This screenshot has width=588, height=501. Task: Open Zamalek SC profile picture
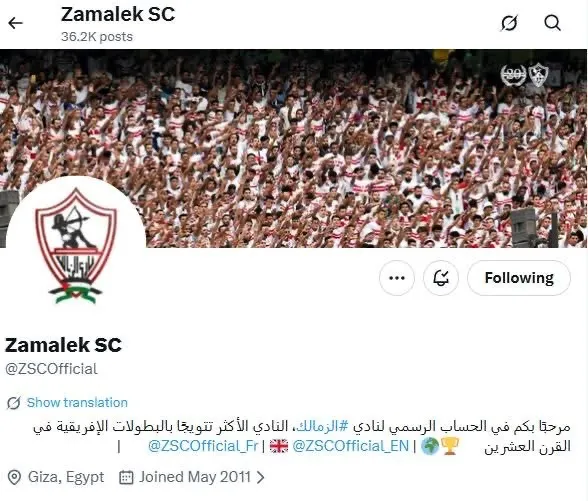click(76, 246)
